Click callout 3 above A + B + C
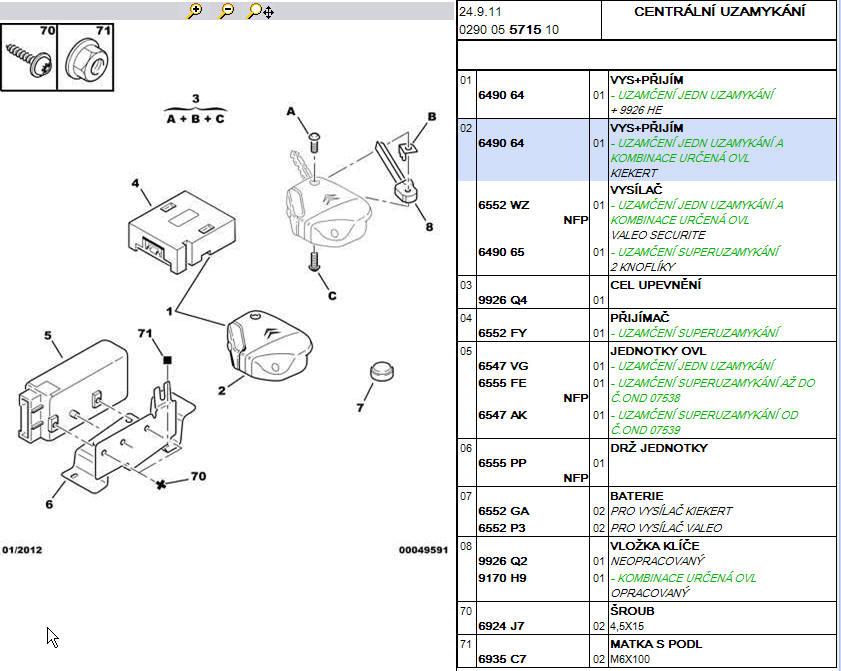Viewport: 841px width, 671px height. 196,99
